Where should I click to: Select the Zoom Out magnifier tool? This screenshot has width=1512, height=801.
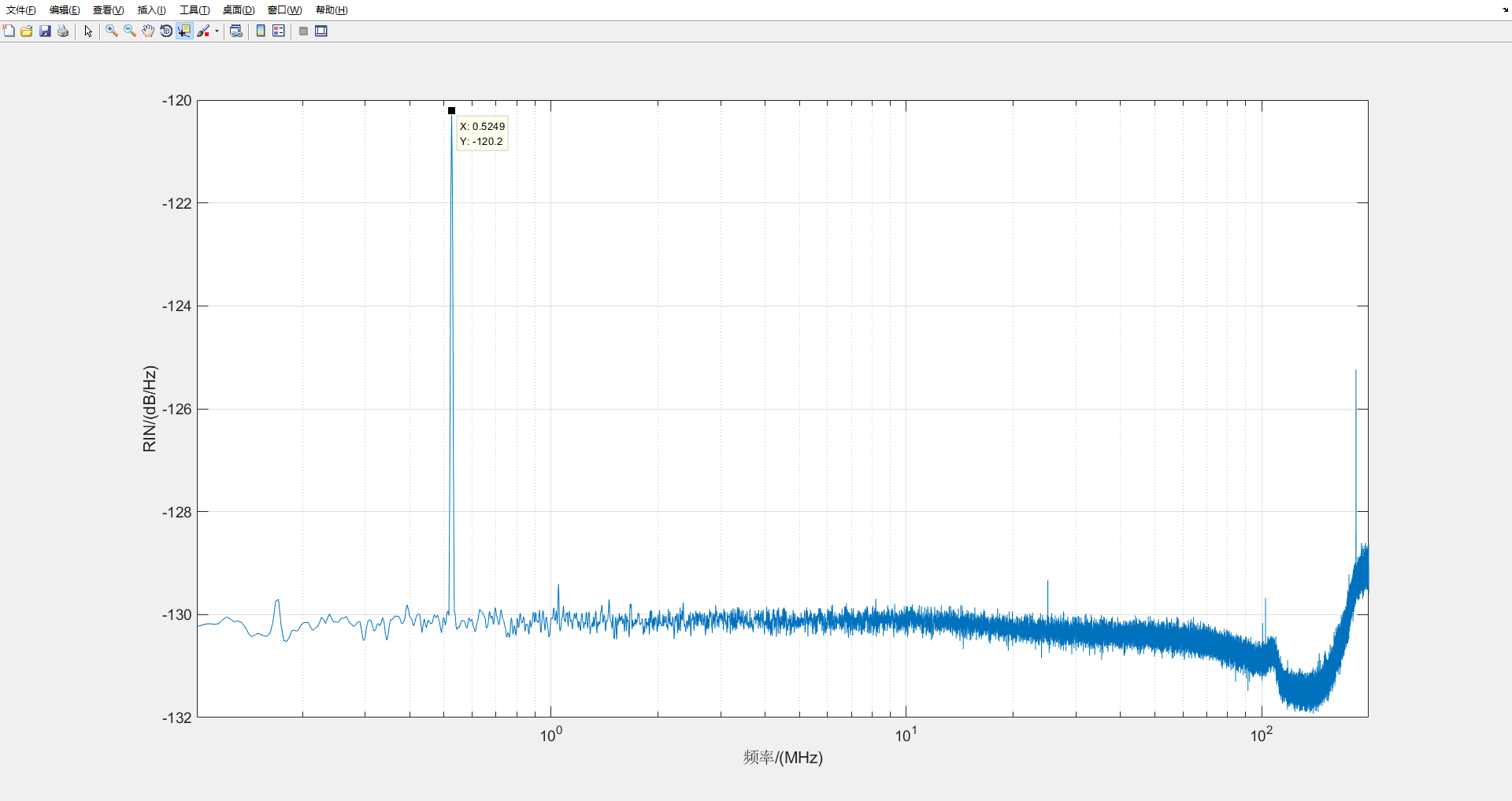coord(130,31)
